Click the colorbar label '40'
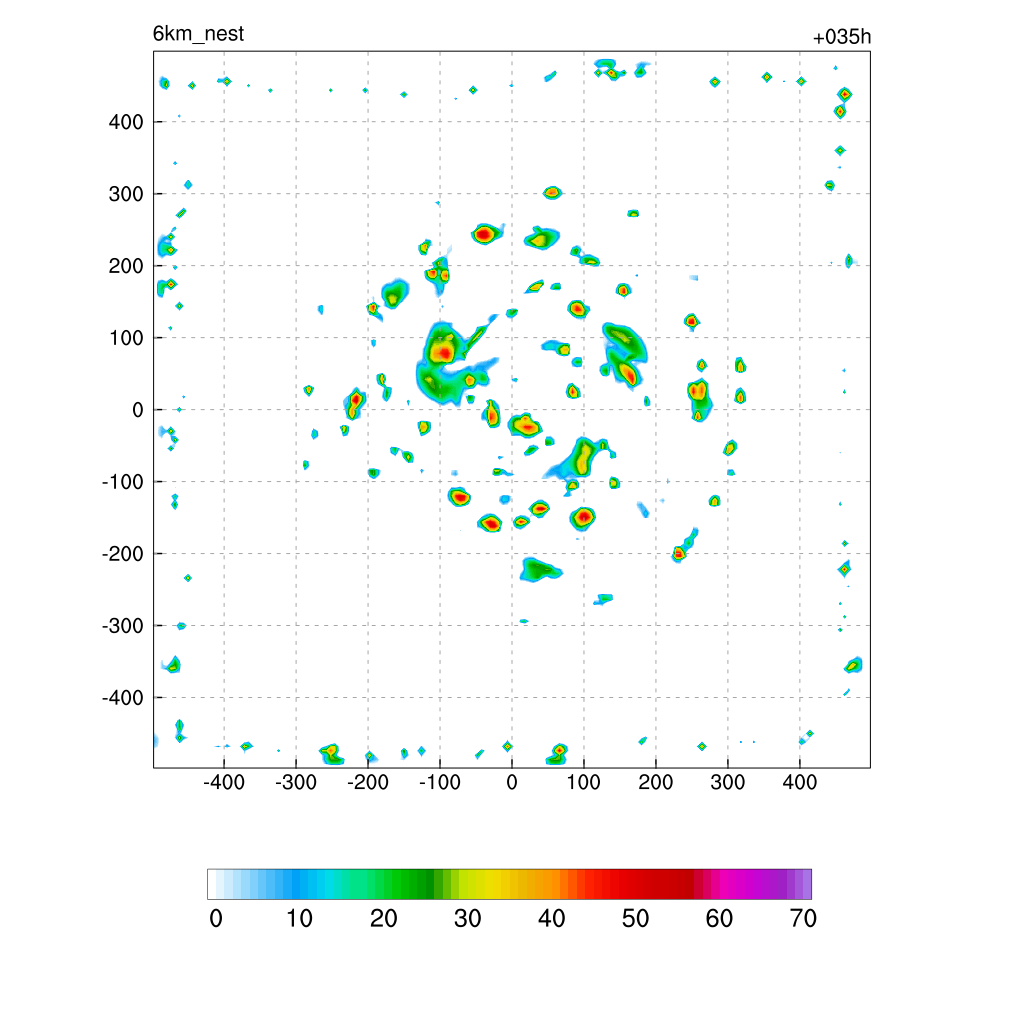Image resolution: width=1024 pixels, height=1024 pixels. 551,919
